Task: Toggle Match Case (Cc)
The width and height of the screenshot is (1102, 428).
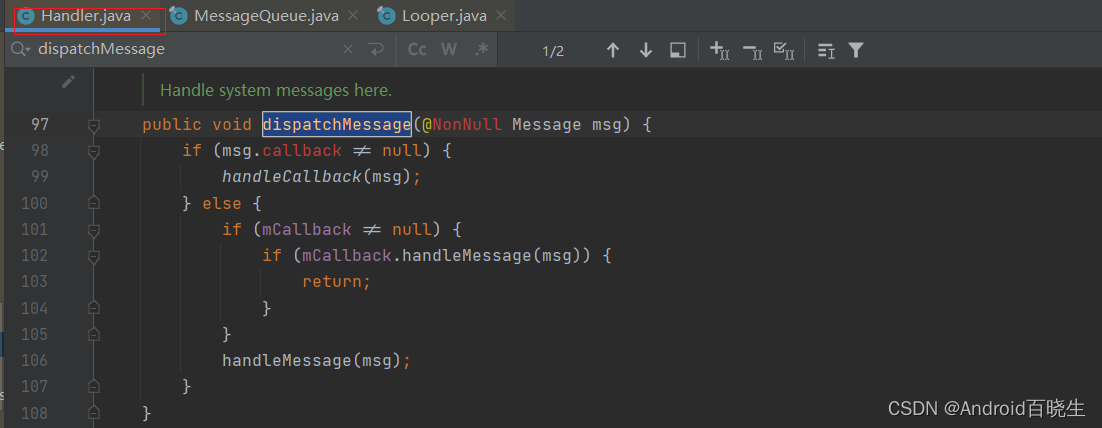Action: 417,49
